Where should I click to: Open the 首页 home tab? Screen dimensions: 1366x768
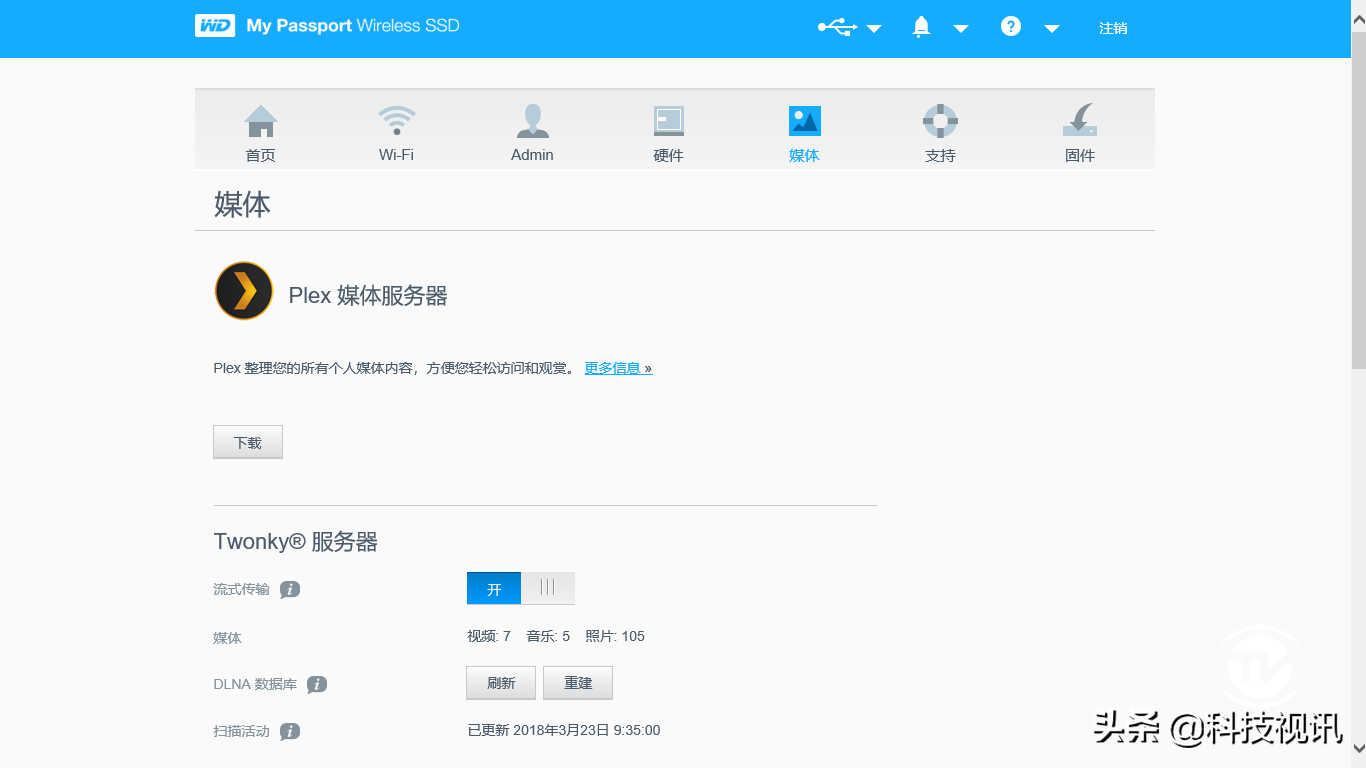tap(261, 133)
